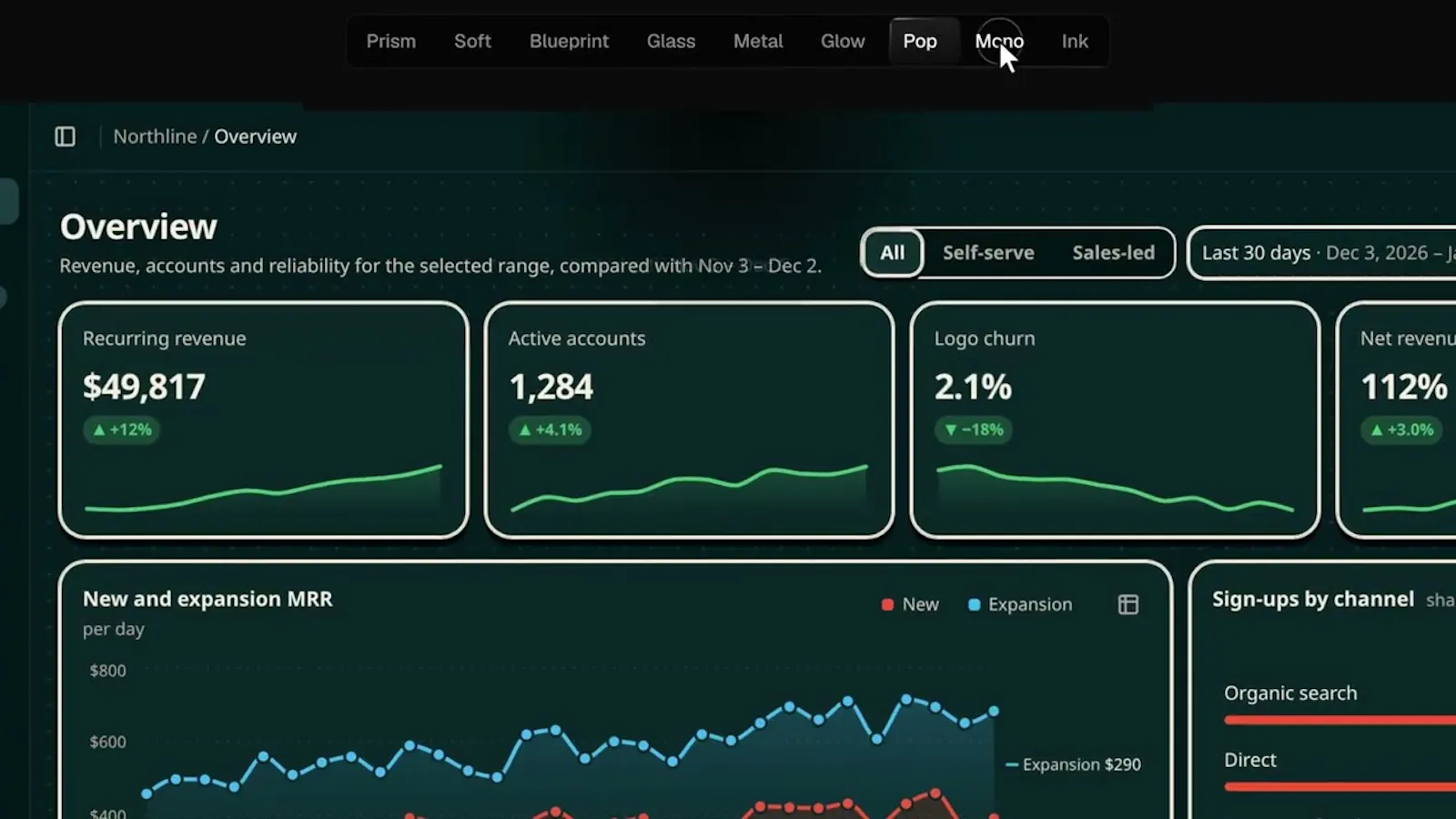Screen dimensions: 1456x819
Task: Click the Recurring revenue sparkline
Action: tap(263, 490)
